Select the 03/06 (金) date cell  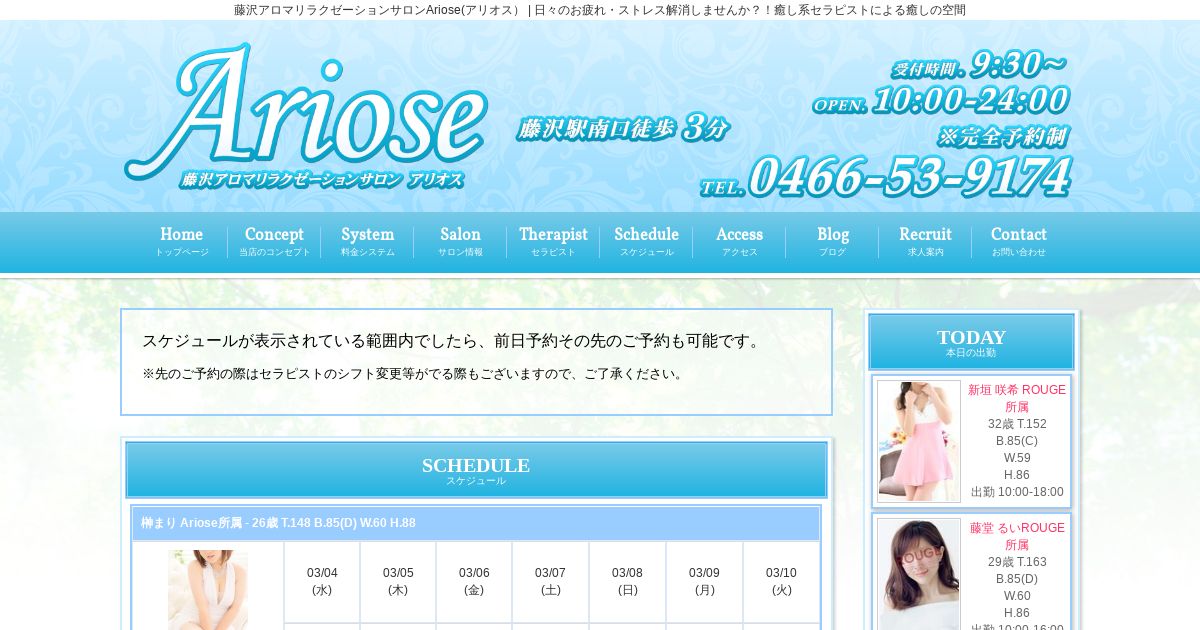pyautogui.click(x=474, y=581)
